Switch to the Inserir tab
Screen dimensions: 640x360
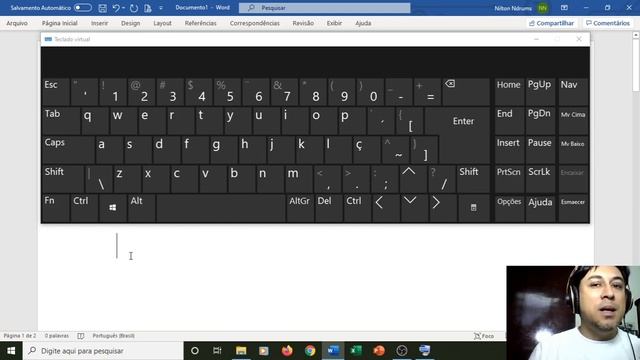pyautogui.click(x=100, y=23)
